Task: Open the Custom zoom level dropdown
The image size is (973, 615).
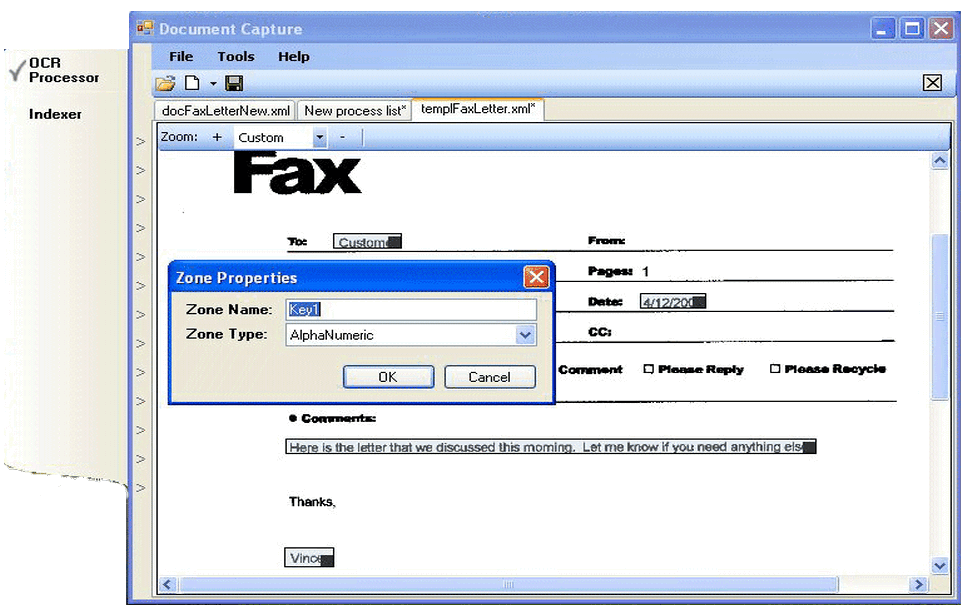Action: point(318,137)
